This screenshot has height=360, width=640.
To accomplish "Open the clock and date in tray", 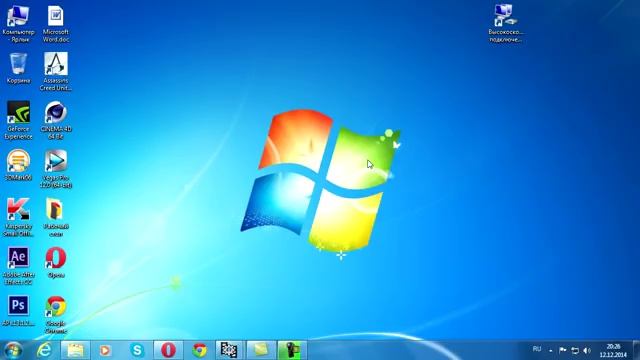I will point(613,351).
